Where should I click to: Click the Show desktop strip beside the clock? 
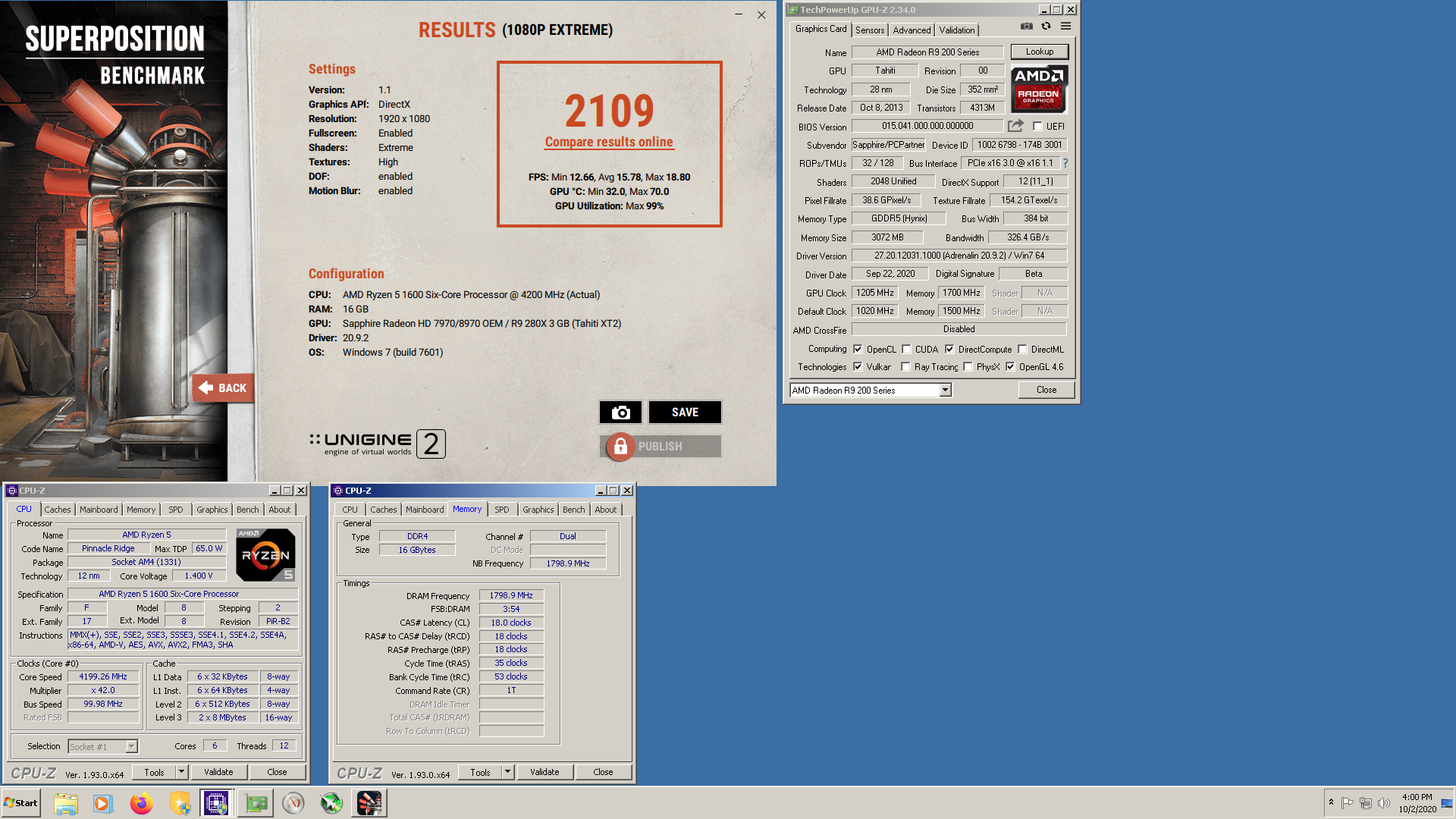[x=1448, y=803]
